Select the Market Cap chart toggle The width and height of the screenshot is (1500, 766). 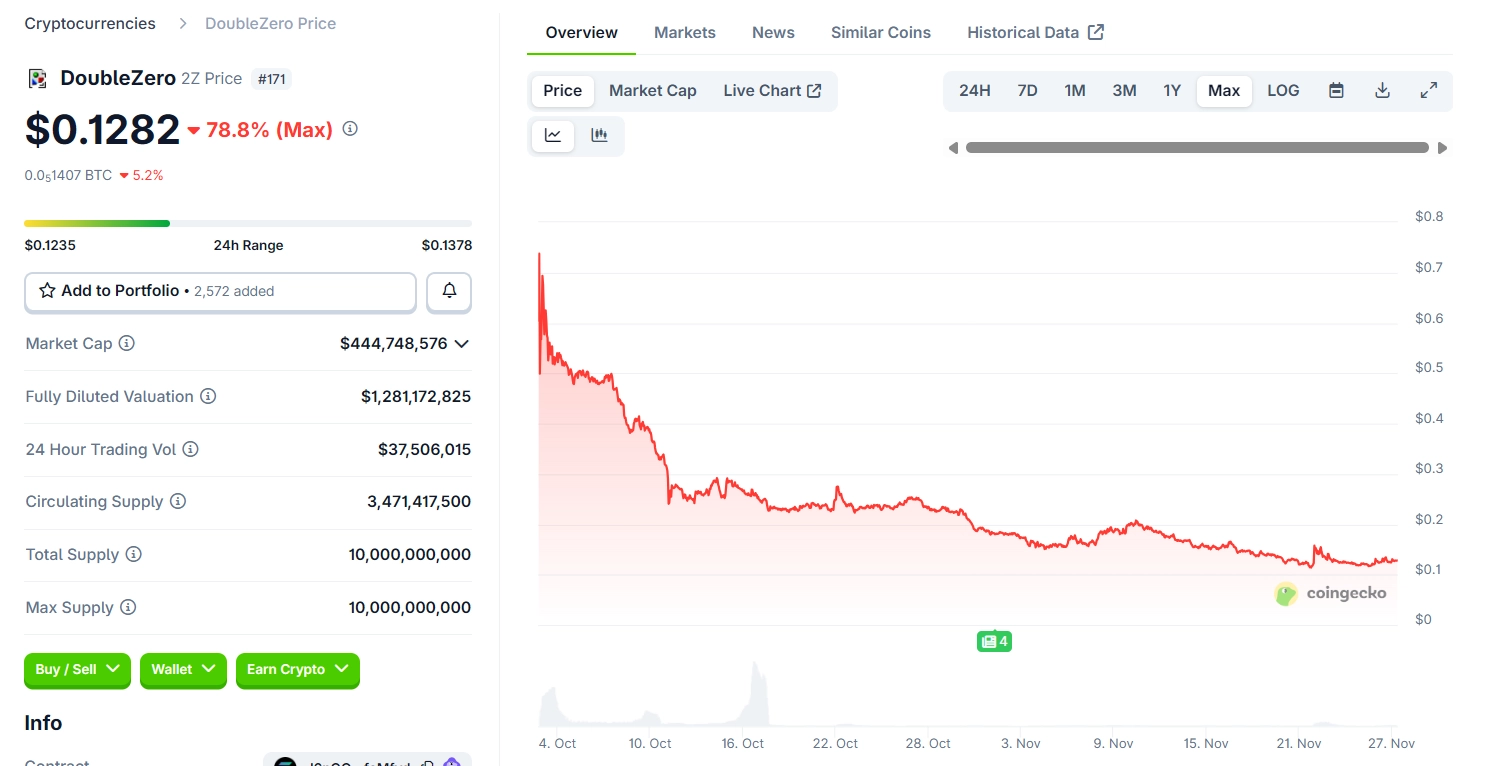click(x=652, y=91)
